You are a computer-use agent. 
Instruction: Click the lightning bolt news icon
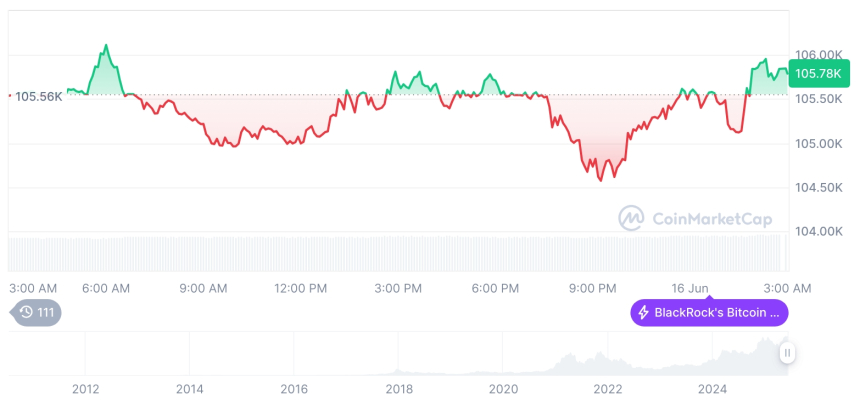click(644, 313)
